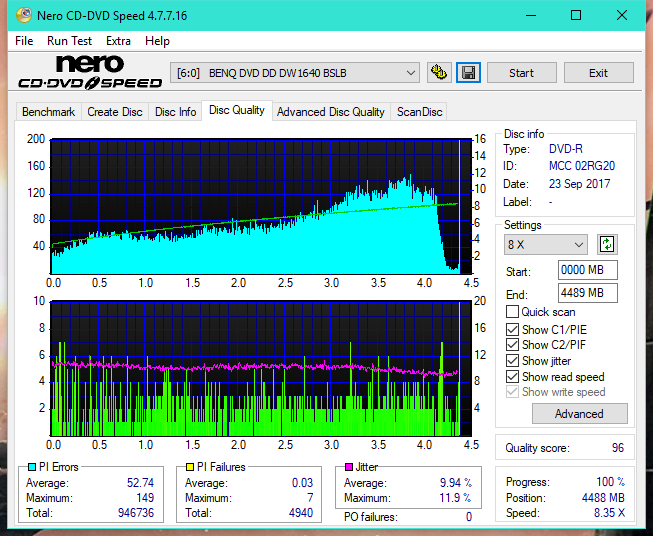Click Jitter maximum 11.9 %
The width and height of the screenshot is (653, 536).
(456, 498)
